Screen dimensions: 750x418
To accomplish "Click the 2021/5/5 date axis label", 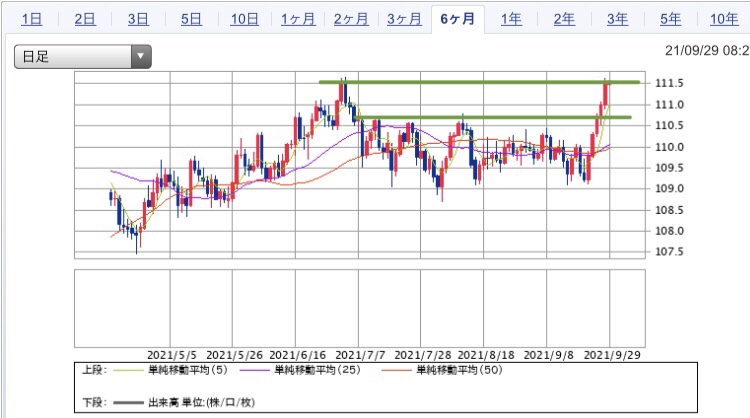I will pyautogui.click(x=172, y=355).
